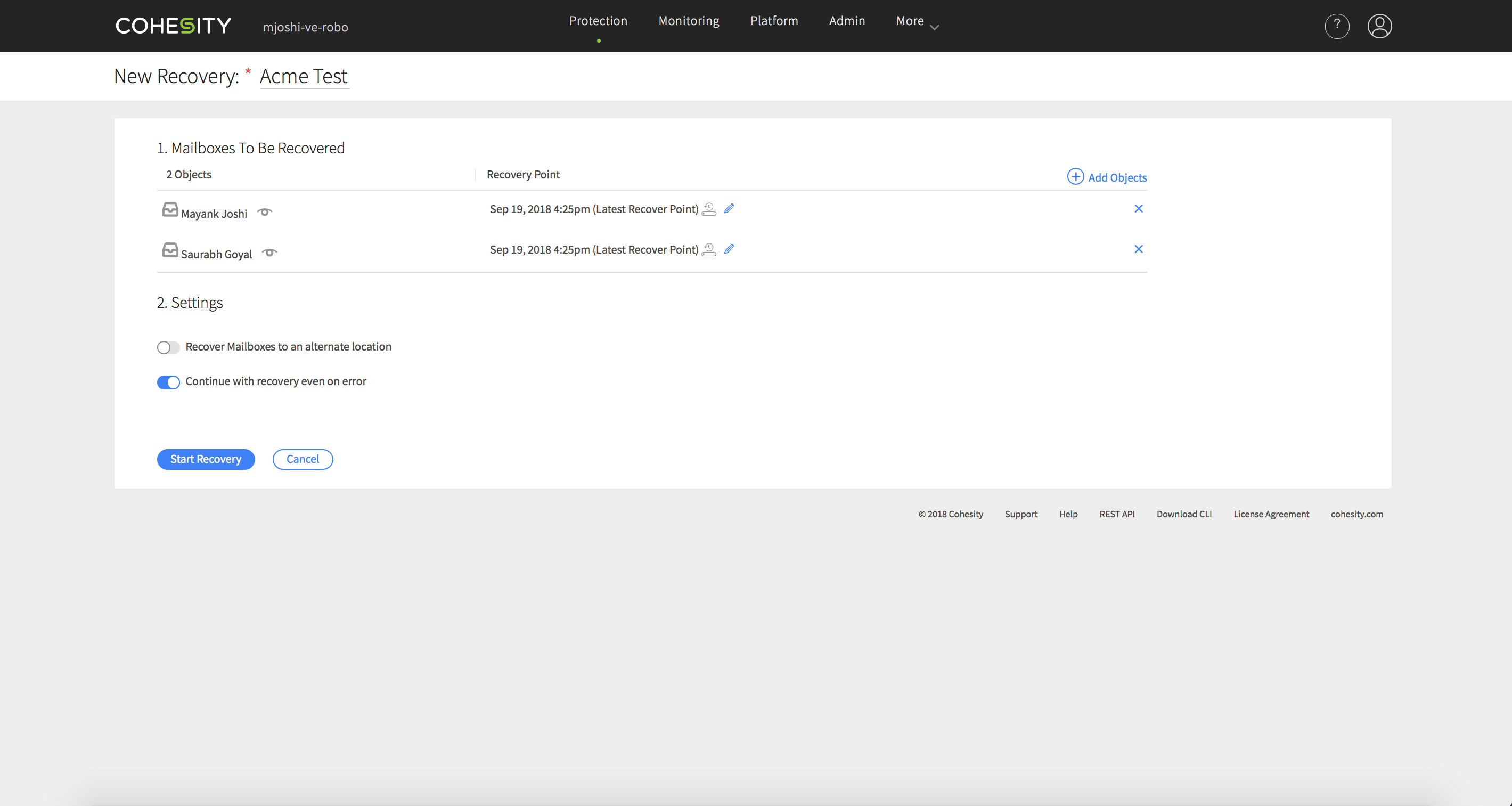Edit recovery point for Mayank Joshi
This screenshot has height=806, width=1512.
pos(729,208)
